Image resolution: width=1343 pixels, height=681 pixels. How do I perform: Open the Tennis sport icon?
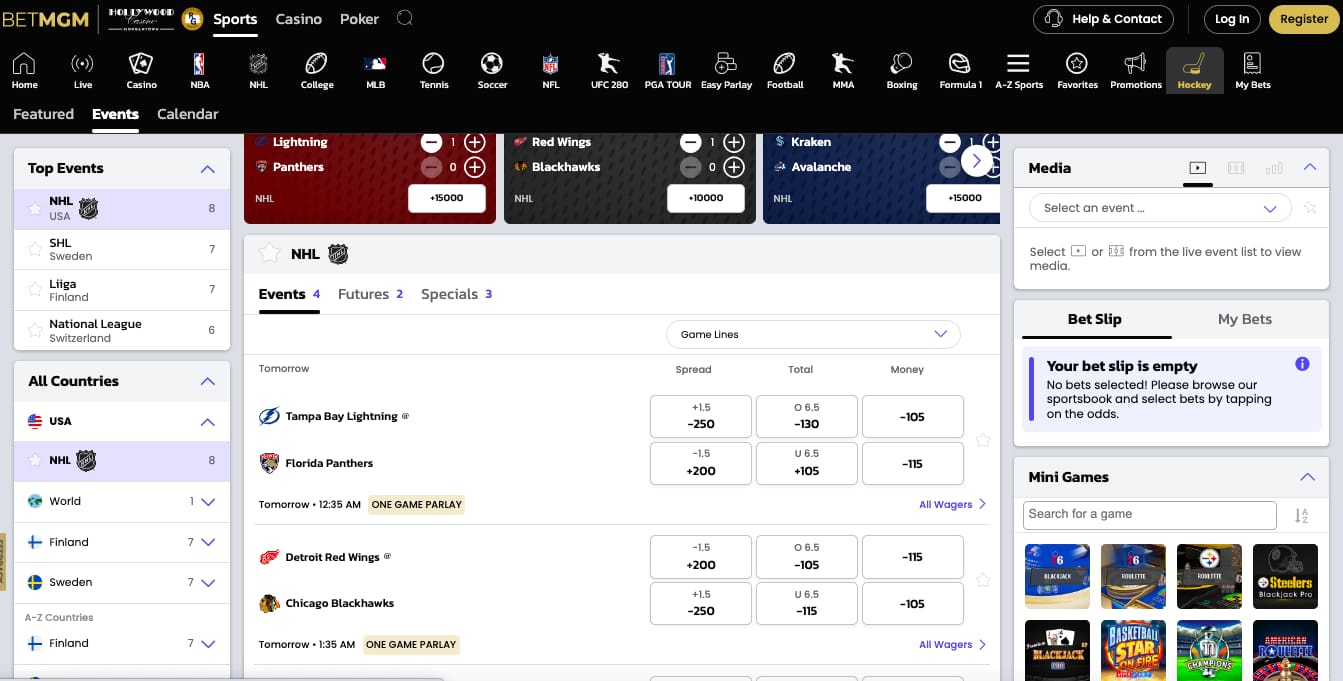click(434, 70)
